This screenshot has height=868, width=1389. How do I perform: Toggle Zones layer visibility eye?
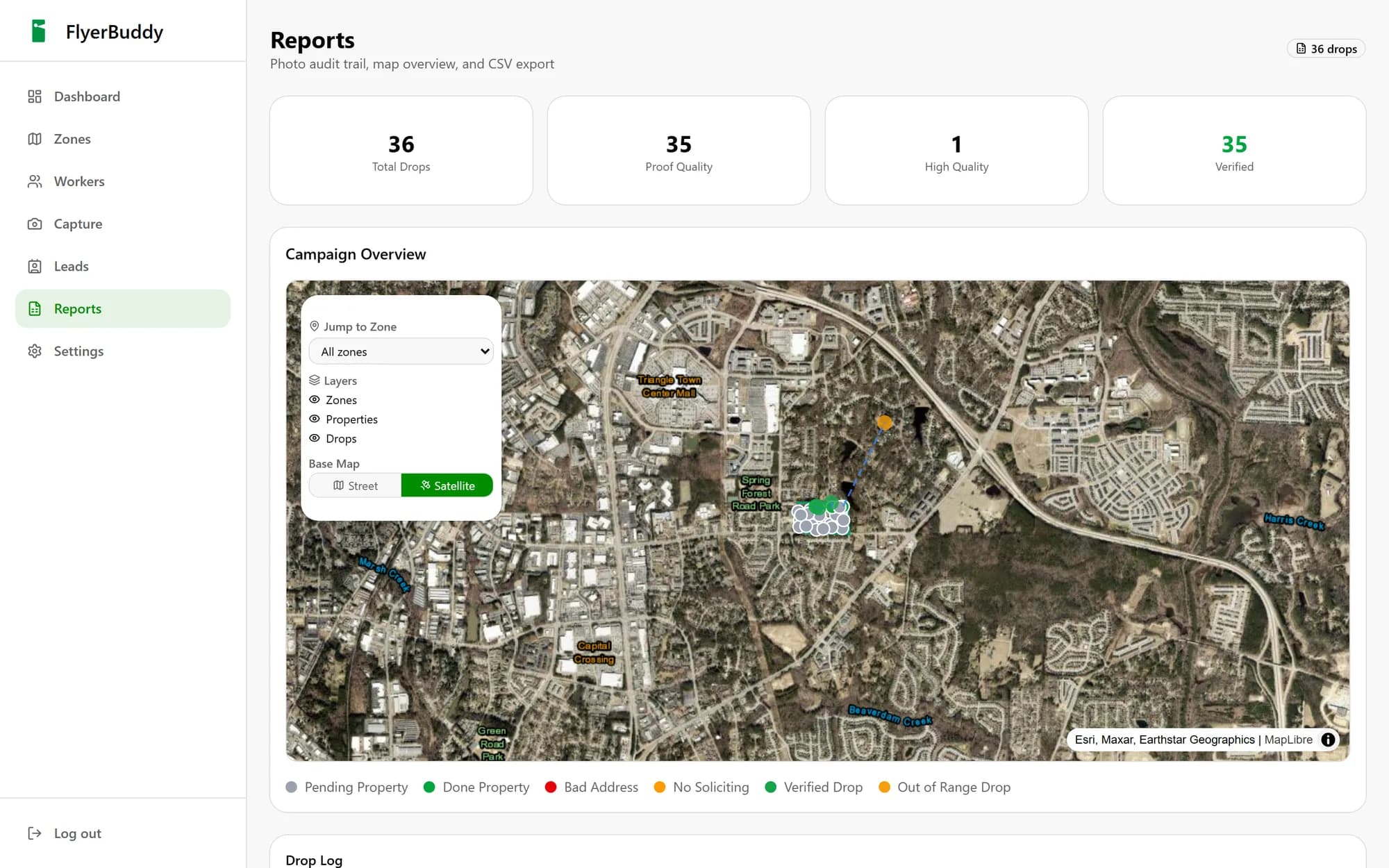coord(314,399)
